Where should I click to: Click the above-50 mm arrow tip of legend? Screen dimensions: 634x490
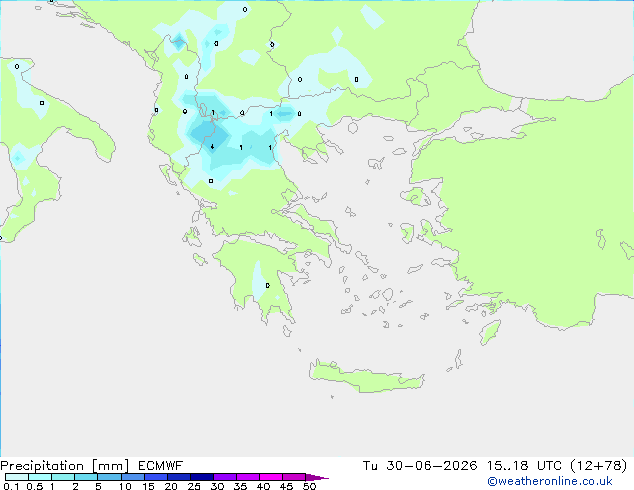317,477
